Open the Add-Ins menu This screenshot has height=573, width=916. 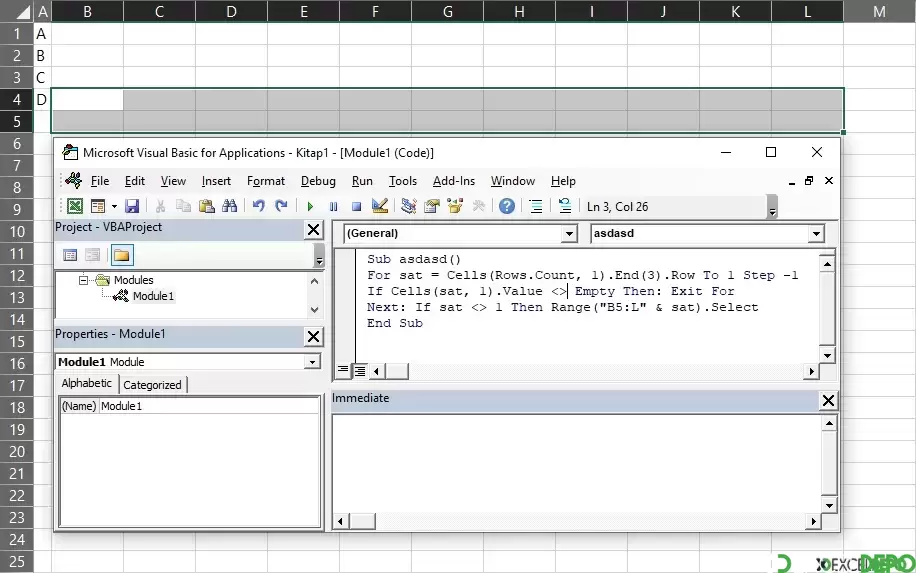[454, 181]
